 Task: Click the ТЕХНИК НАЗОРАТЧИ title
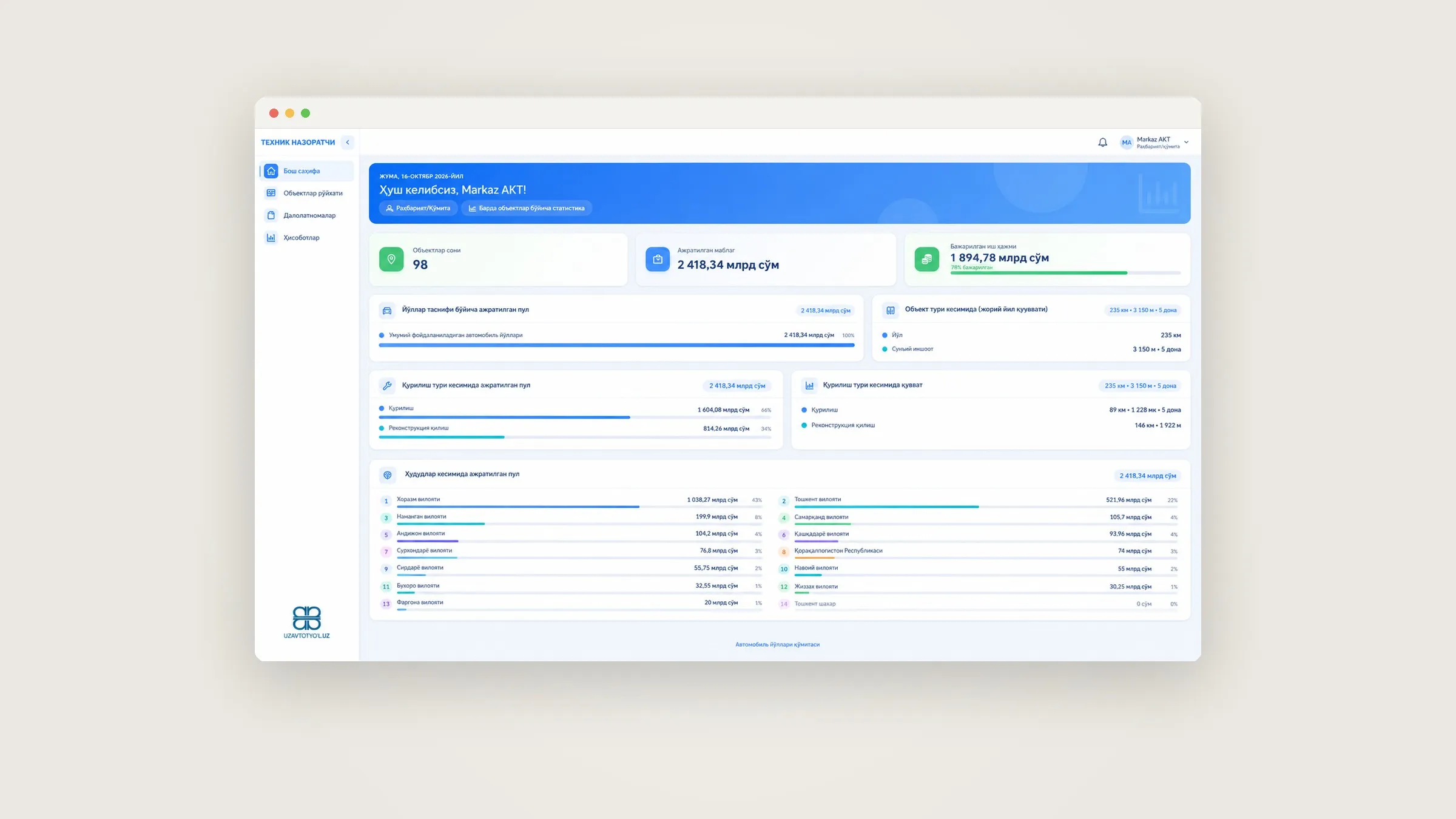[298, 143]
